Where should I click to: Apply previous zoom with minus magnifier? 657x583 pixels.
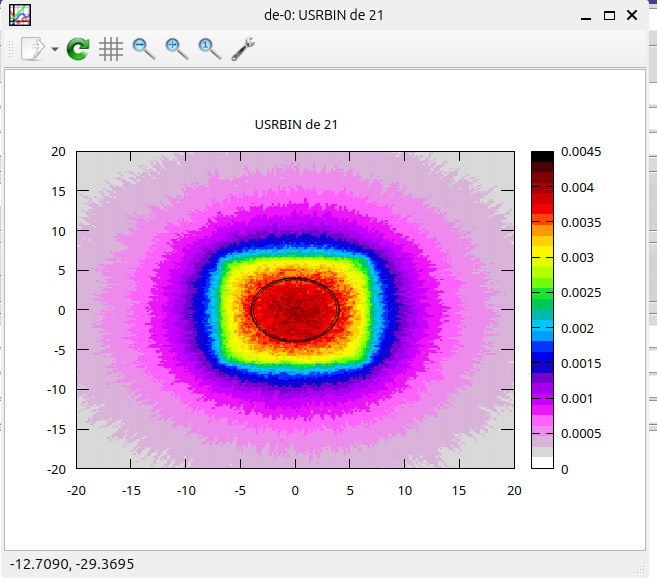click(x=144, y=48)
